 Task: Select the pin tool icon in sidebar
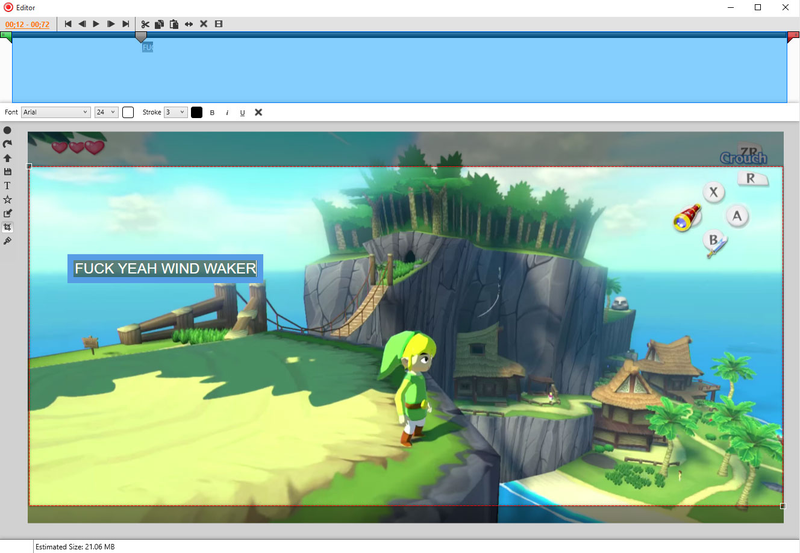[7, 241]
